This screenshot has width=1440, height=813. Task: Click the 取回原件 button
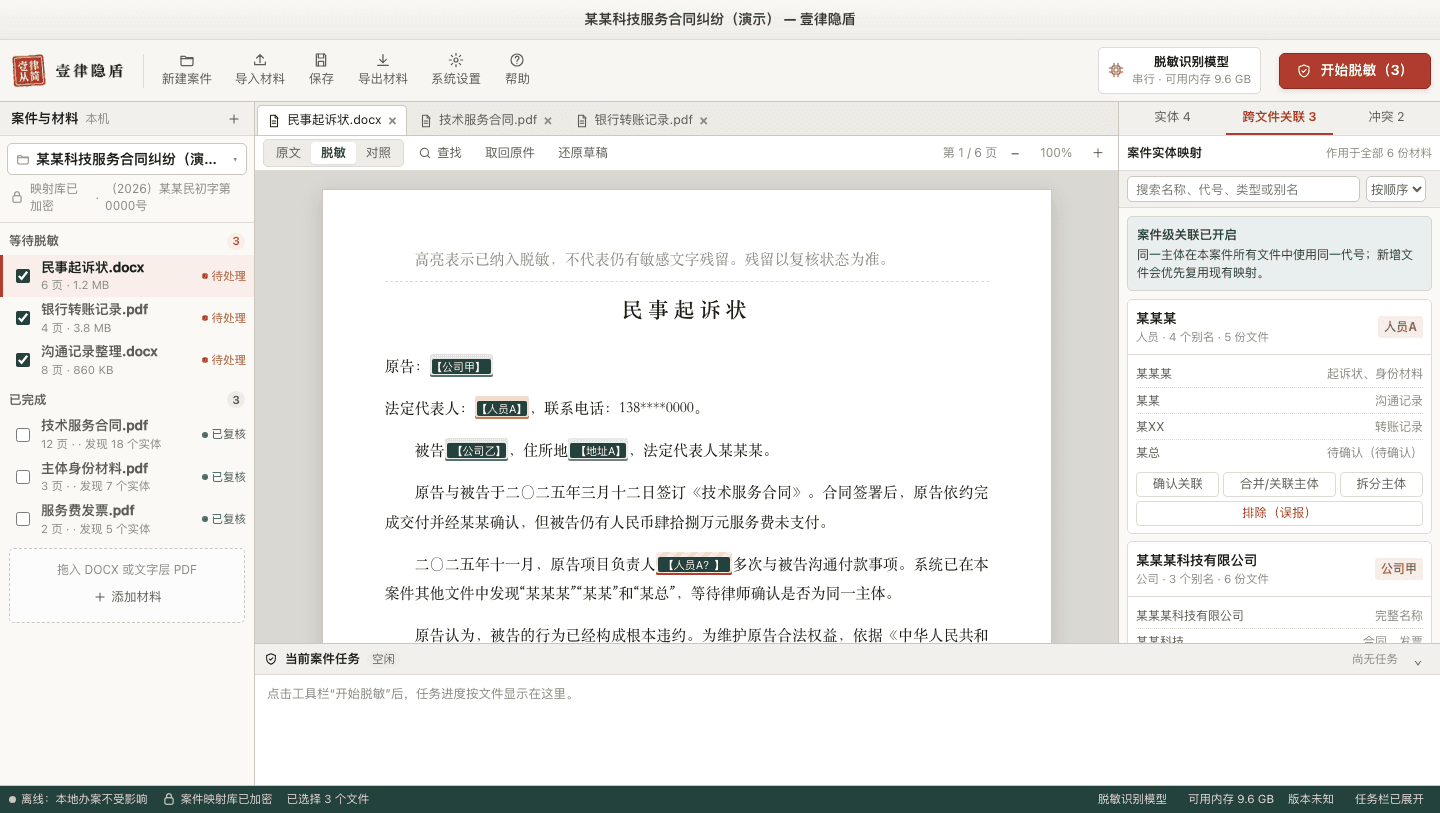click(x=510, y=153)
